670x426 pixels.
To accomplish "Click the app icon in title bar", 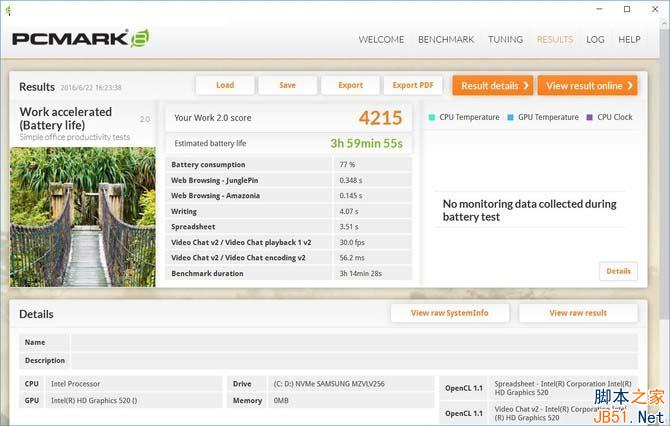I will click(x=8, y=10).
